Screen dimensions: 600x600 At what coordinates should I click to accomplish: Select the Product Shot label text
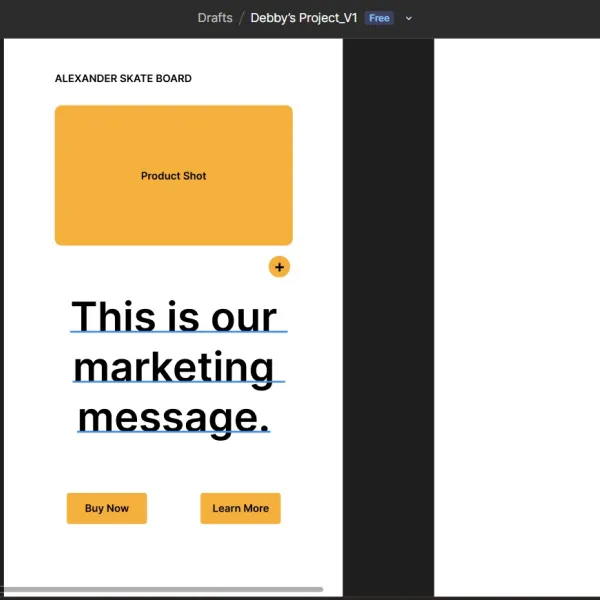click(x=174, y=176)
